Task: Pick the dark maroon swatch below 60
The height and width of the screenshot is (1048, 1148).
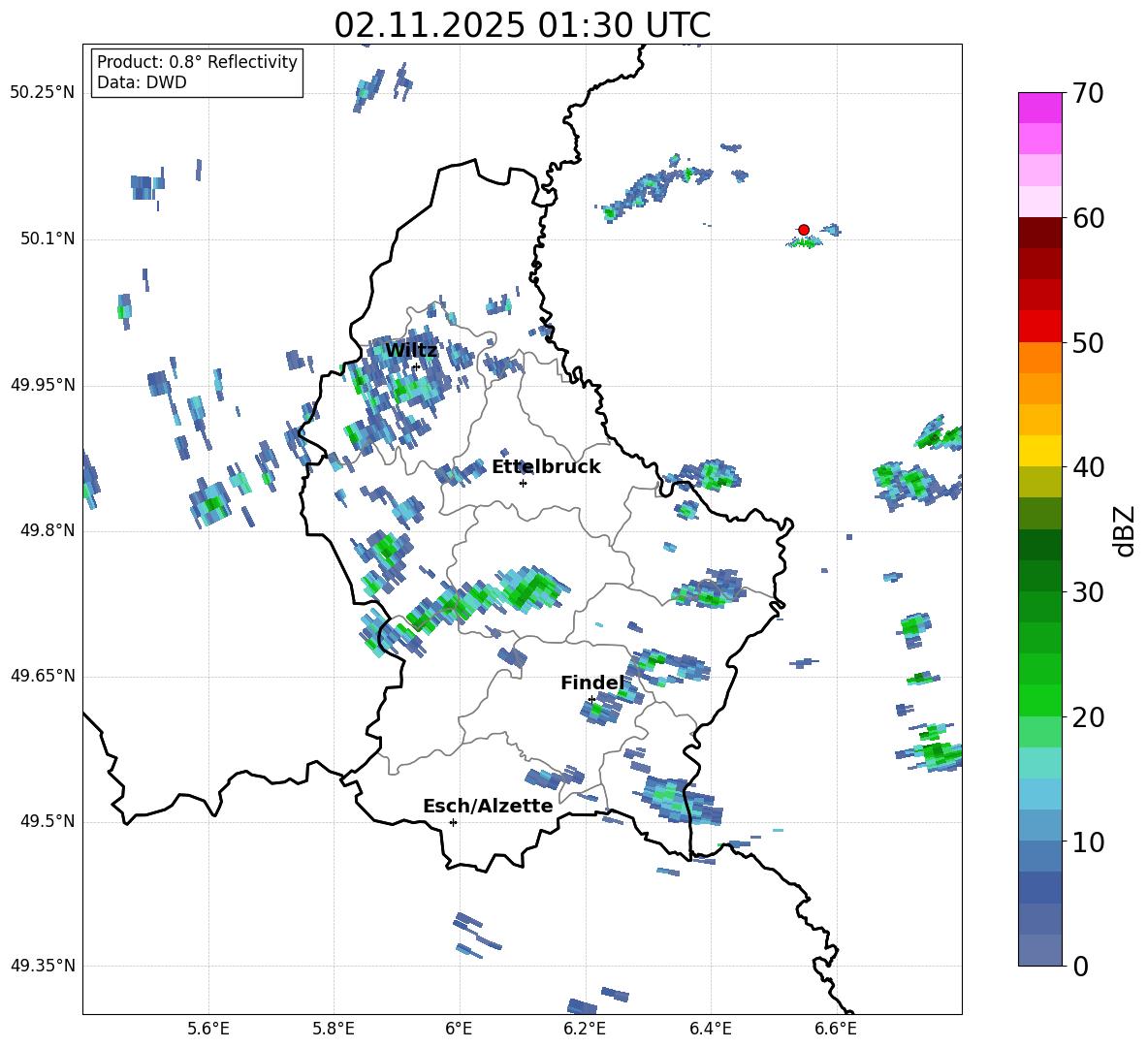Action: (x=1040, y=233)
